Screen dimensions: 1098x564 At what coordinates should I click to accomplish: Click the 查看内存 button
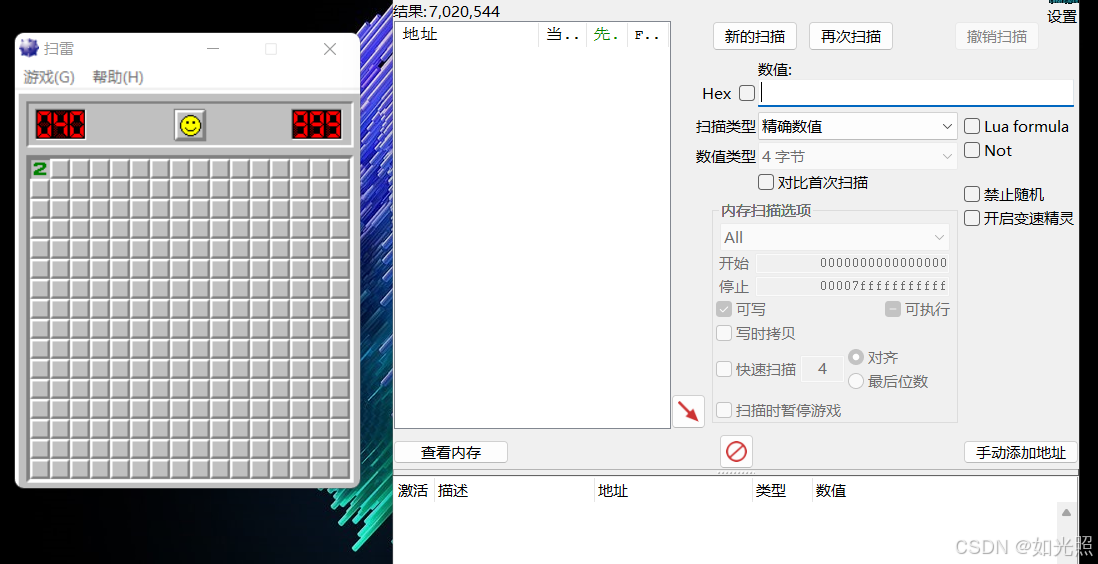pos(451,453)
